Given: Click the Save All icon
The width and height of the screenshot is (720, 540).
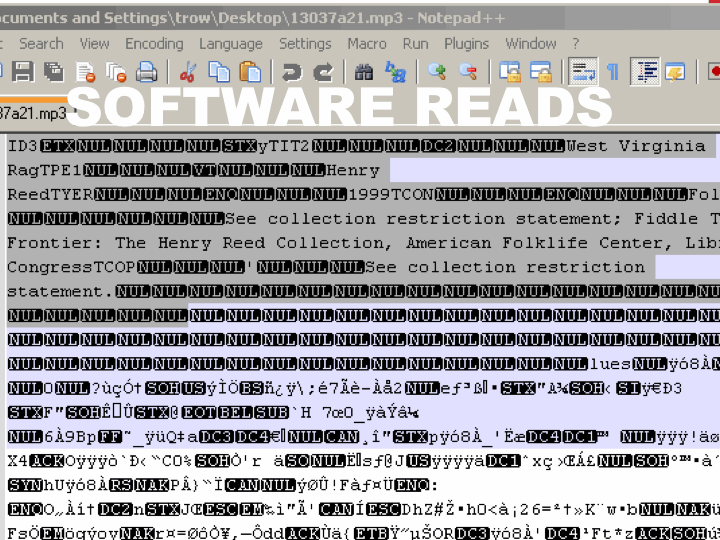Looking at the screenshot, I should (x=53, y=72).
